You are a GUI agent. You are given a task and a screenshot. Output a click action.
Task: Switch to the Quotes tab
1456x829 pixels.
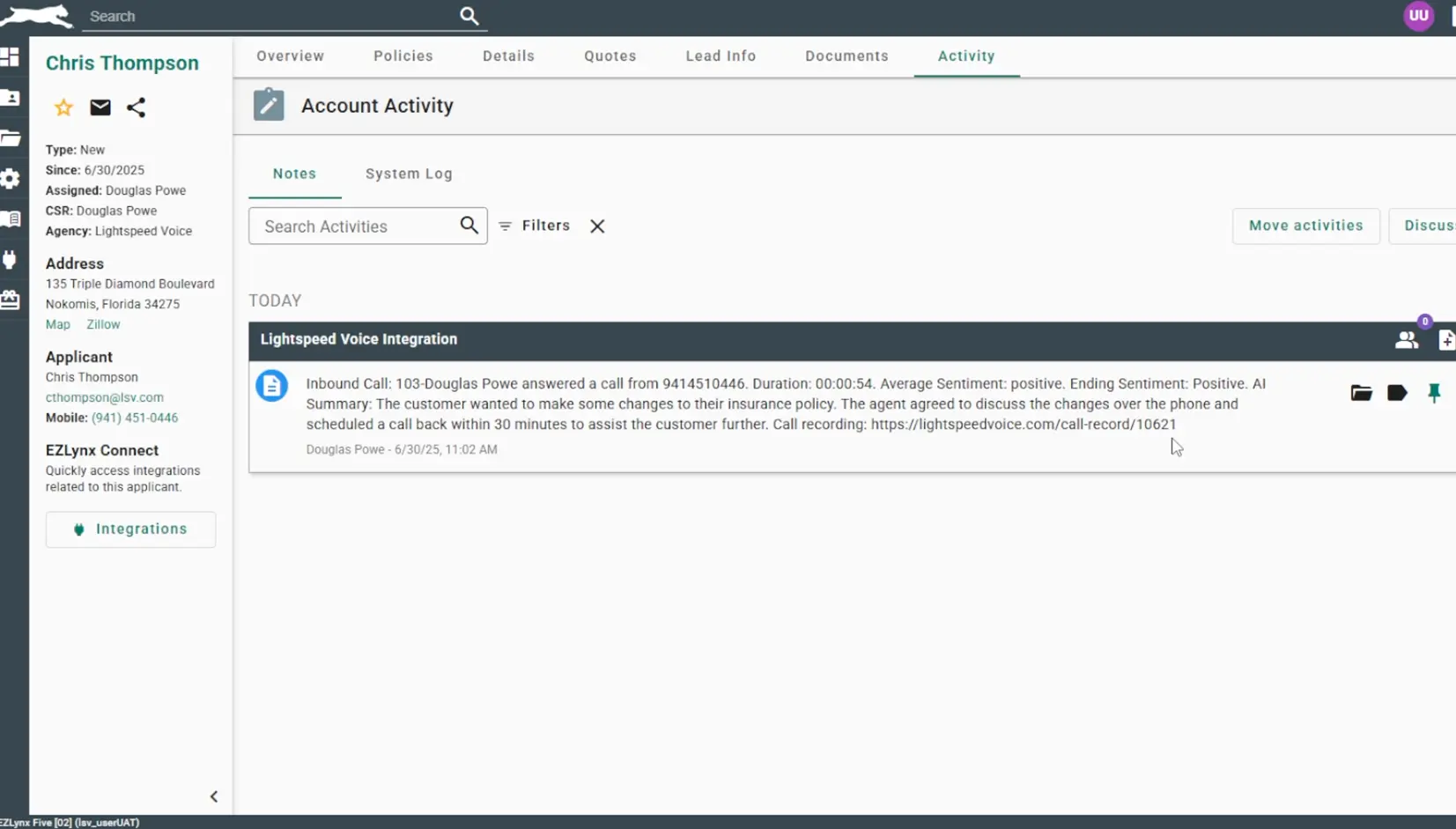click(610, 56)
